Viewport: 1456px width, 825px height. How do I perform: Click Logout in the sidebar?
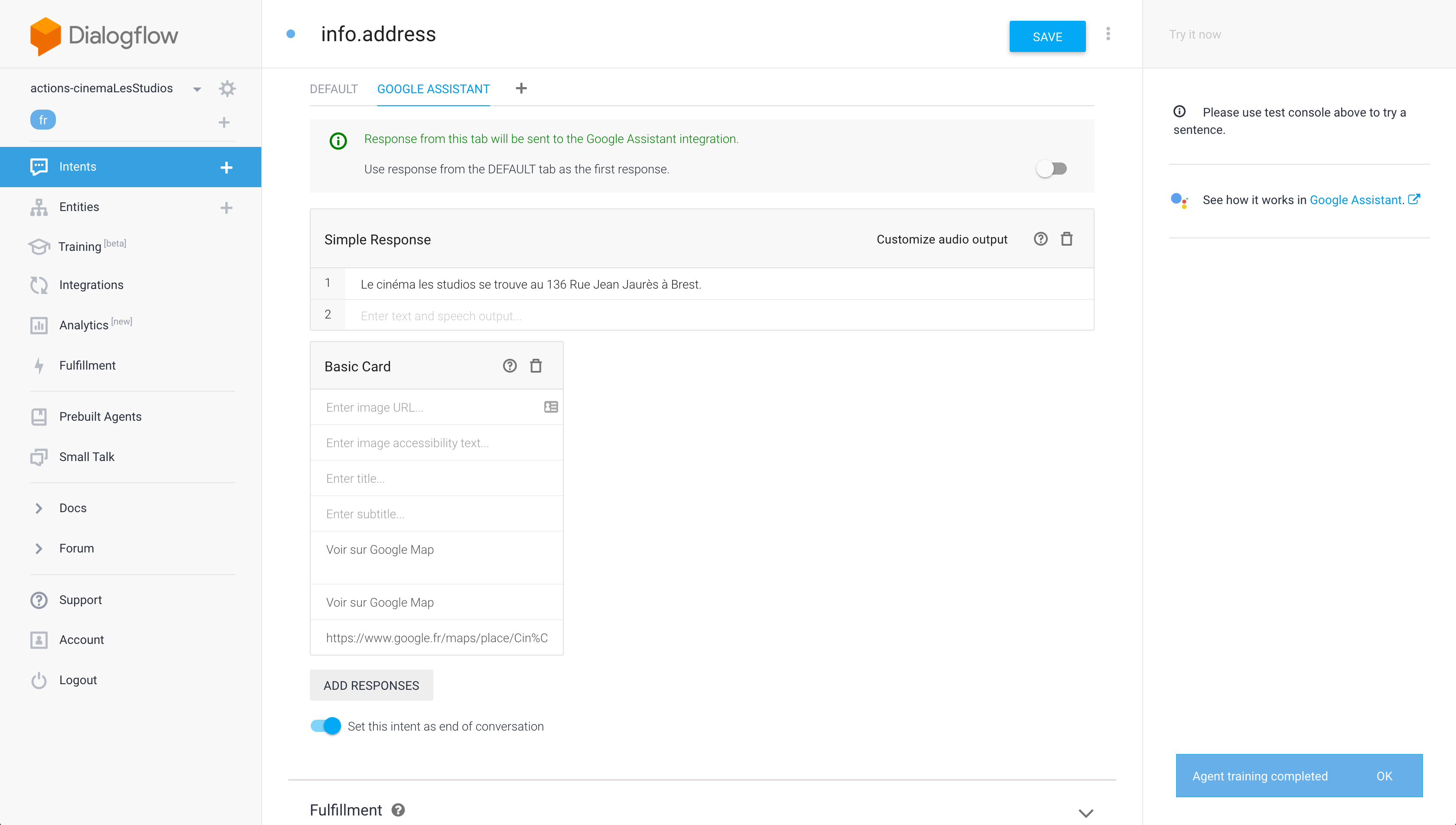(x=78, y=680)
